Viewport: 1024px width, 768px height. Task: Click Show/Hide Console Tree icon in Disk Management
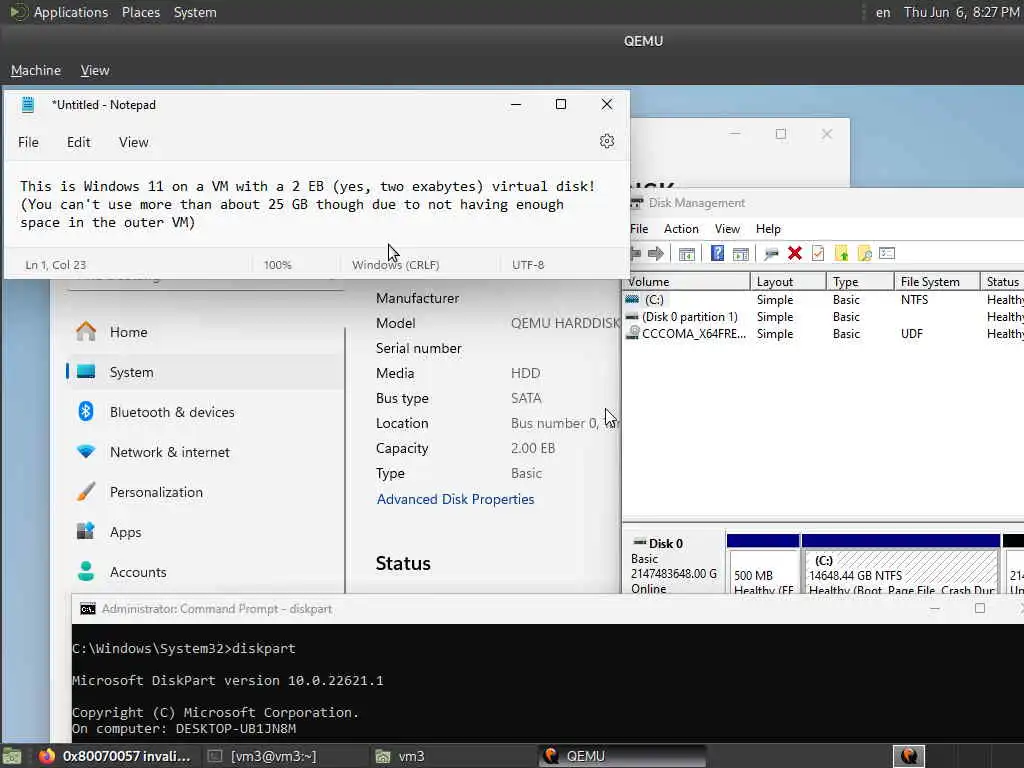click(686, 254)
